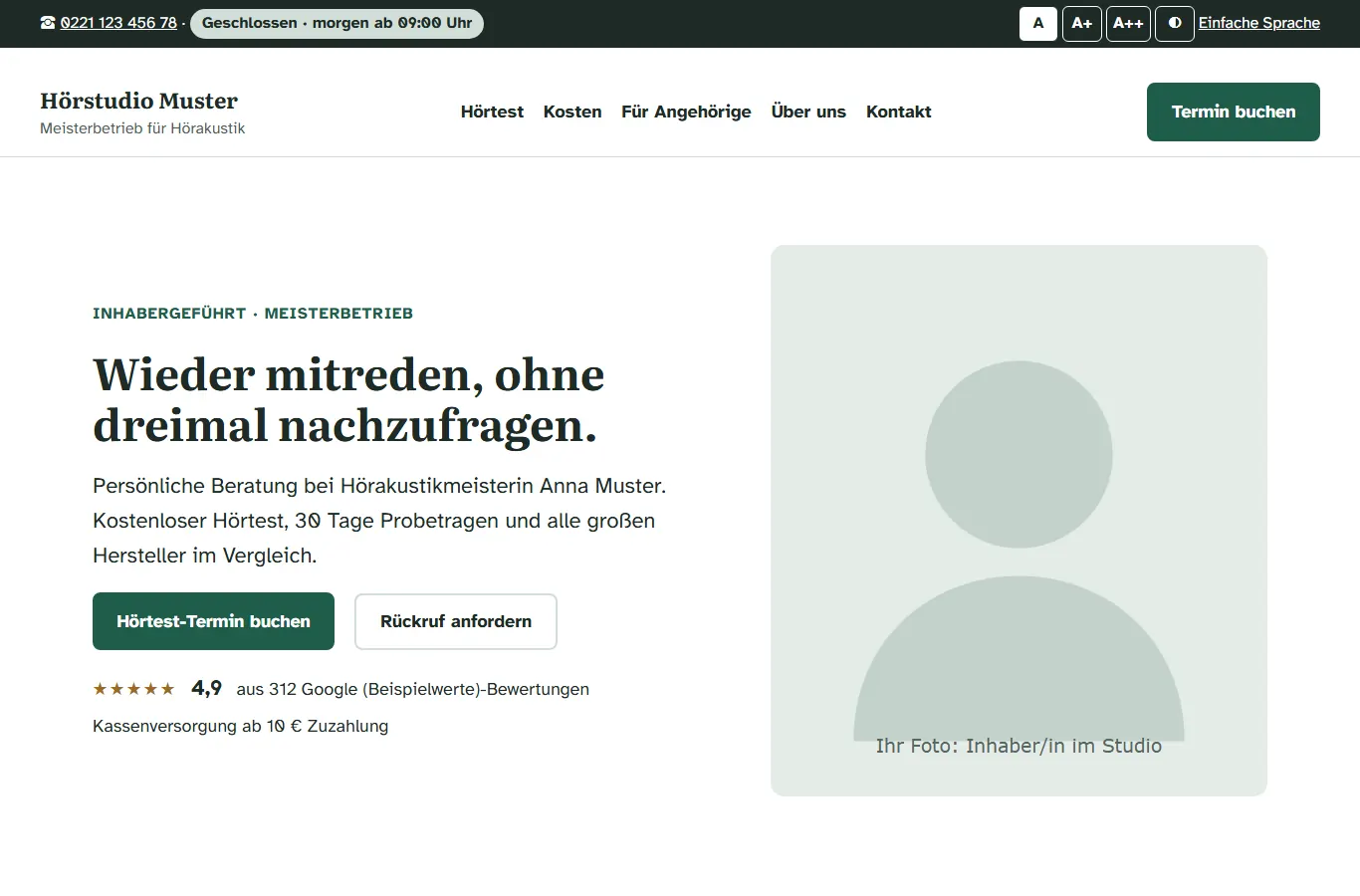Click the Persönliche Beratung intro paragraph

point(379,521)
